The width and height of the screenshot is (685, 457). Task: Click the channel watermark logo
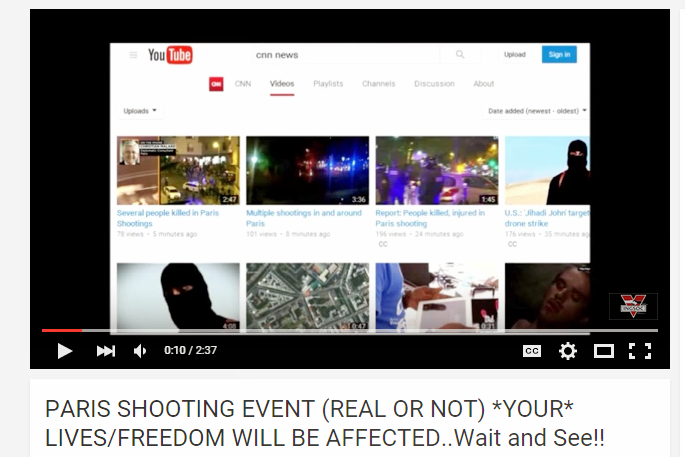pos(633,306)
